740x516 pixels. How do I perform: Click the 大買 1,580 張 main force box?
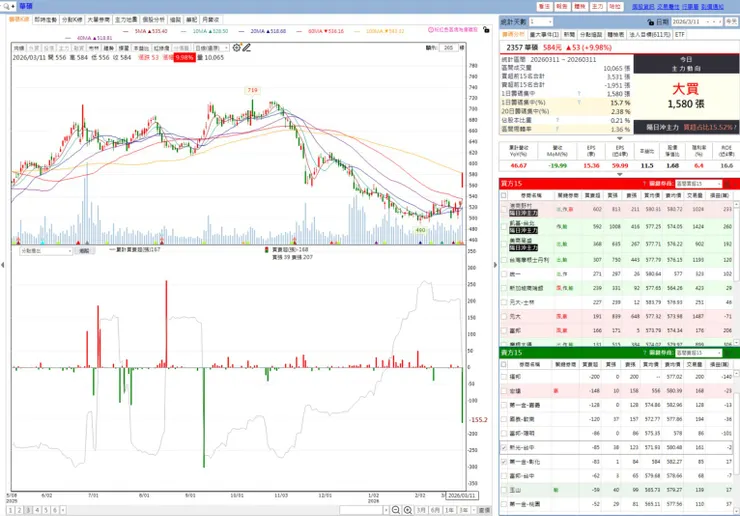tap(686, 96)
